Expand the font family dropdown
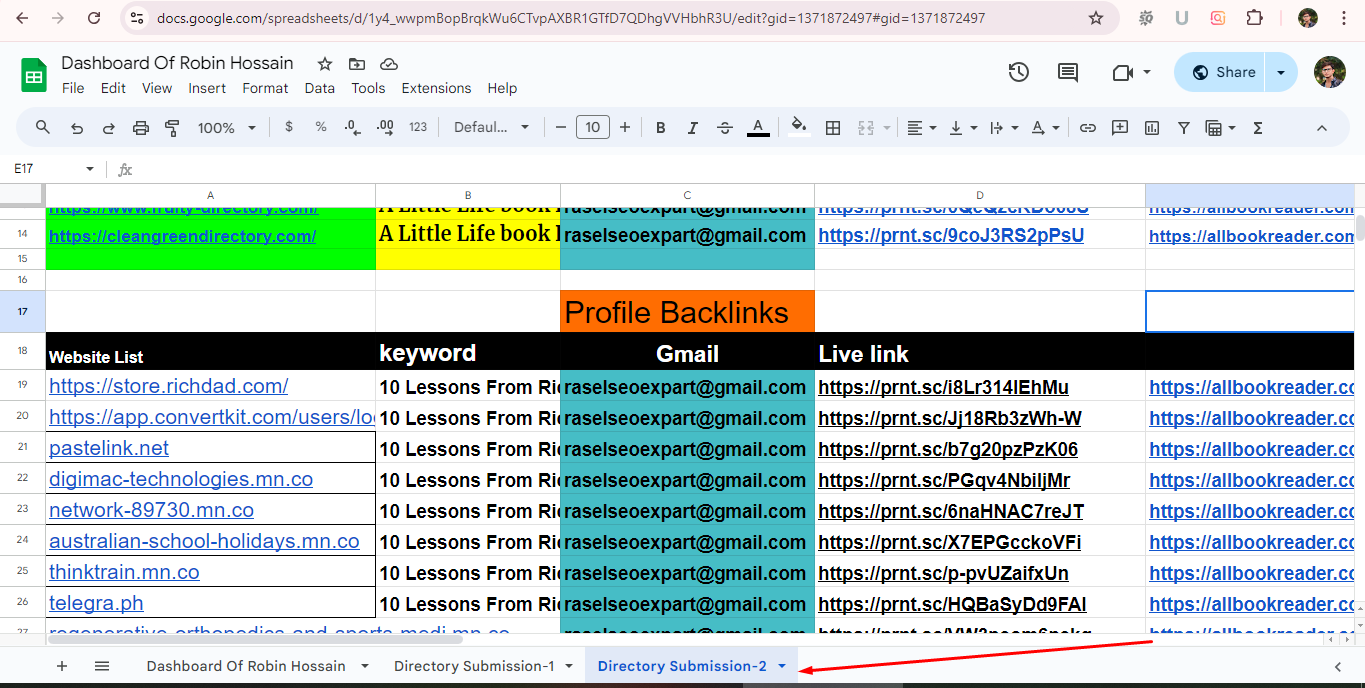The width and height of the screenshot is (1365, 688). [x=490, y=128]
